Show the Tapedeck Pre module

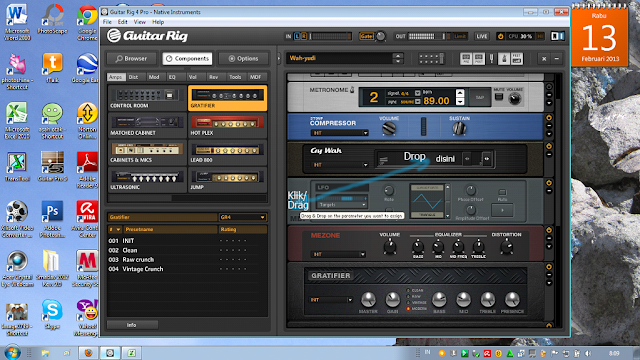click(x=466, y=59)
